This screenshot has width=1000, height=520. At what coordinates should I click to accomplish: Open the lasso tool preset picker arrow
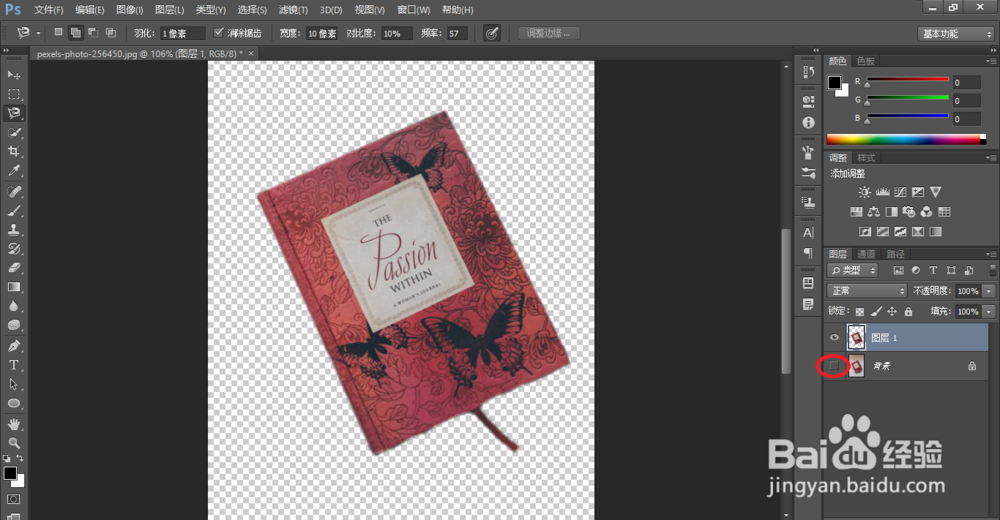pos(38,33)
